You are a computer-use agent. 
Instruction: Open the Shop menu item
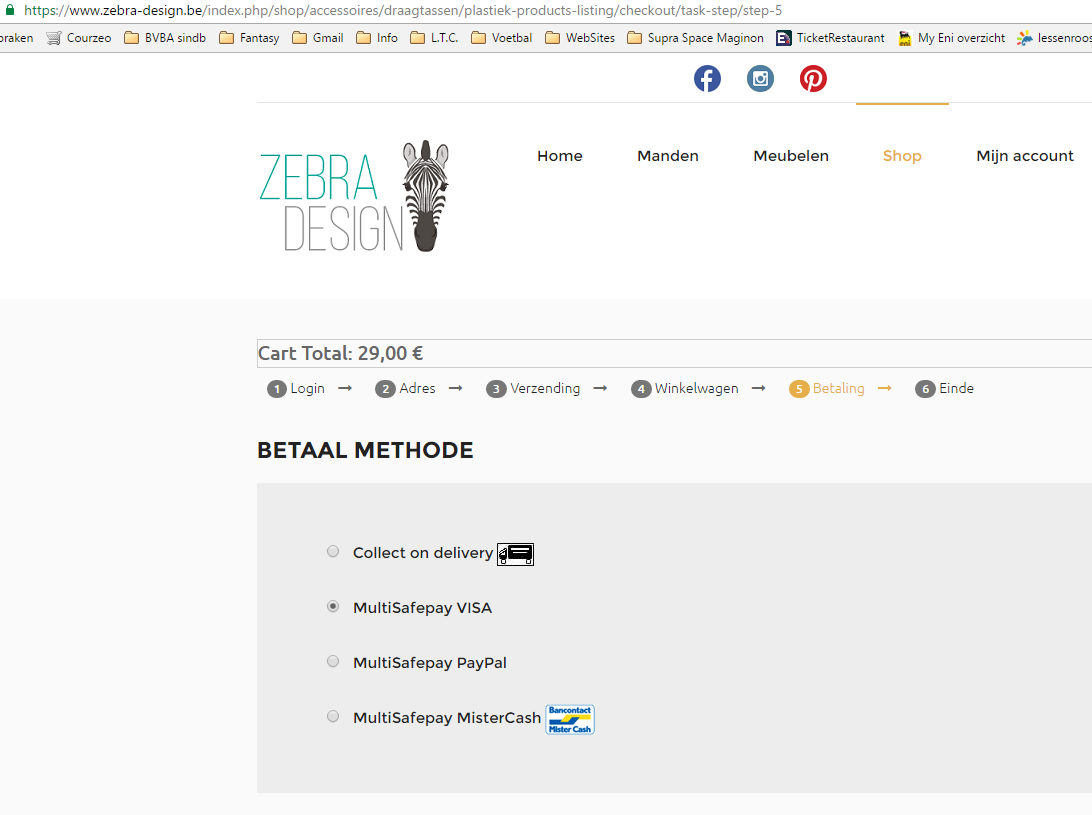(x=902, y=156)
